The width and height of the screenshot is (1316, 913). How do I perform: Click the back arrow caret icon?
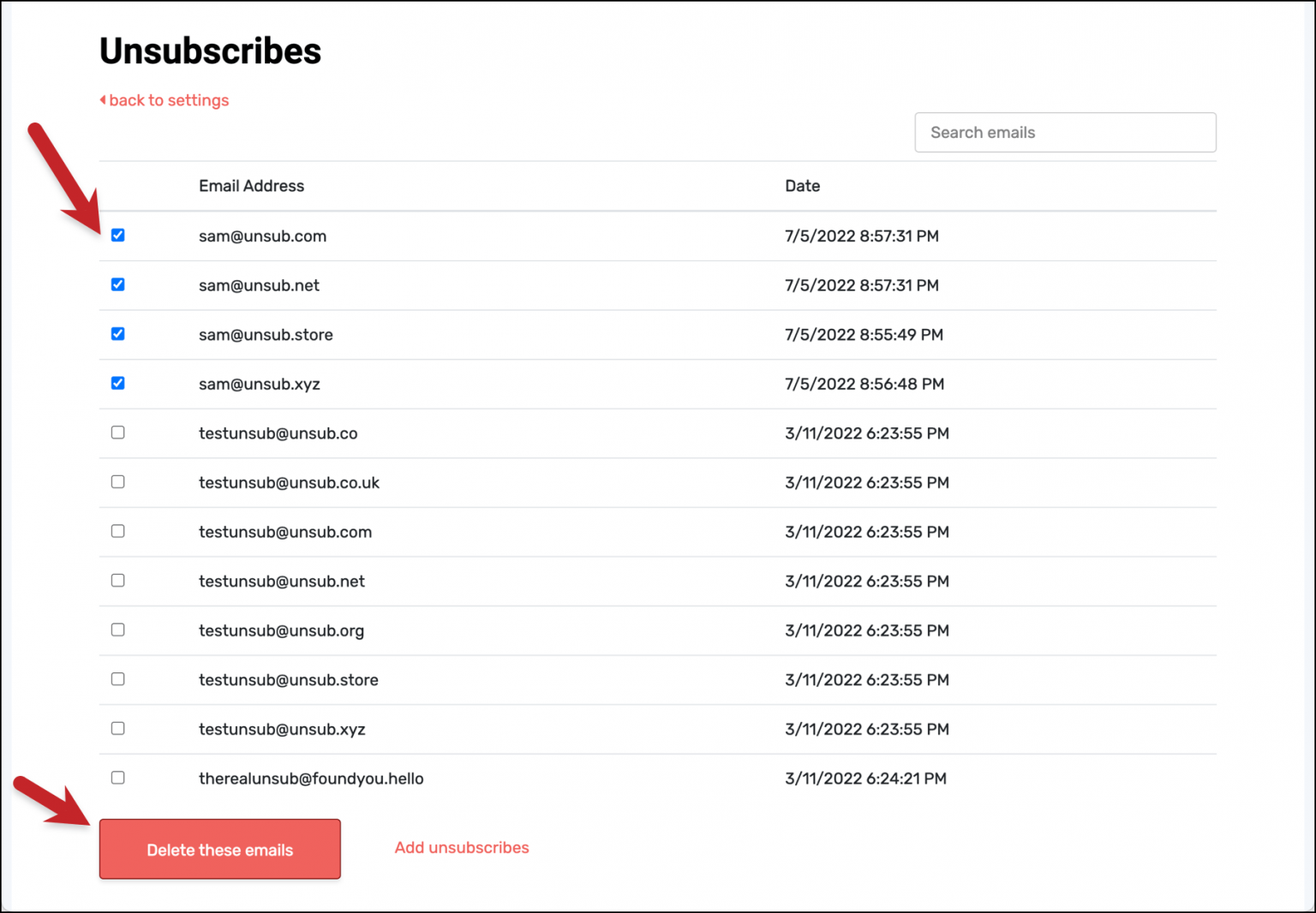point(103,100)
